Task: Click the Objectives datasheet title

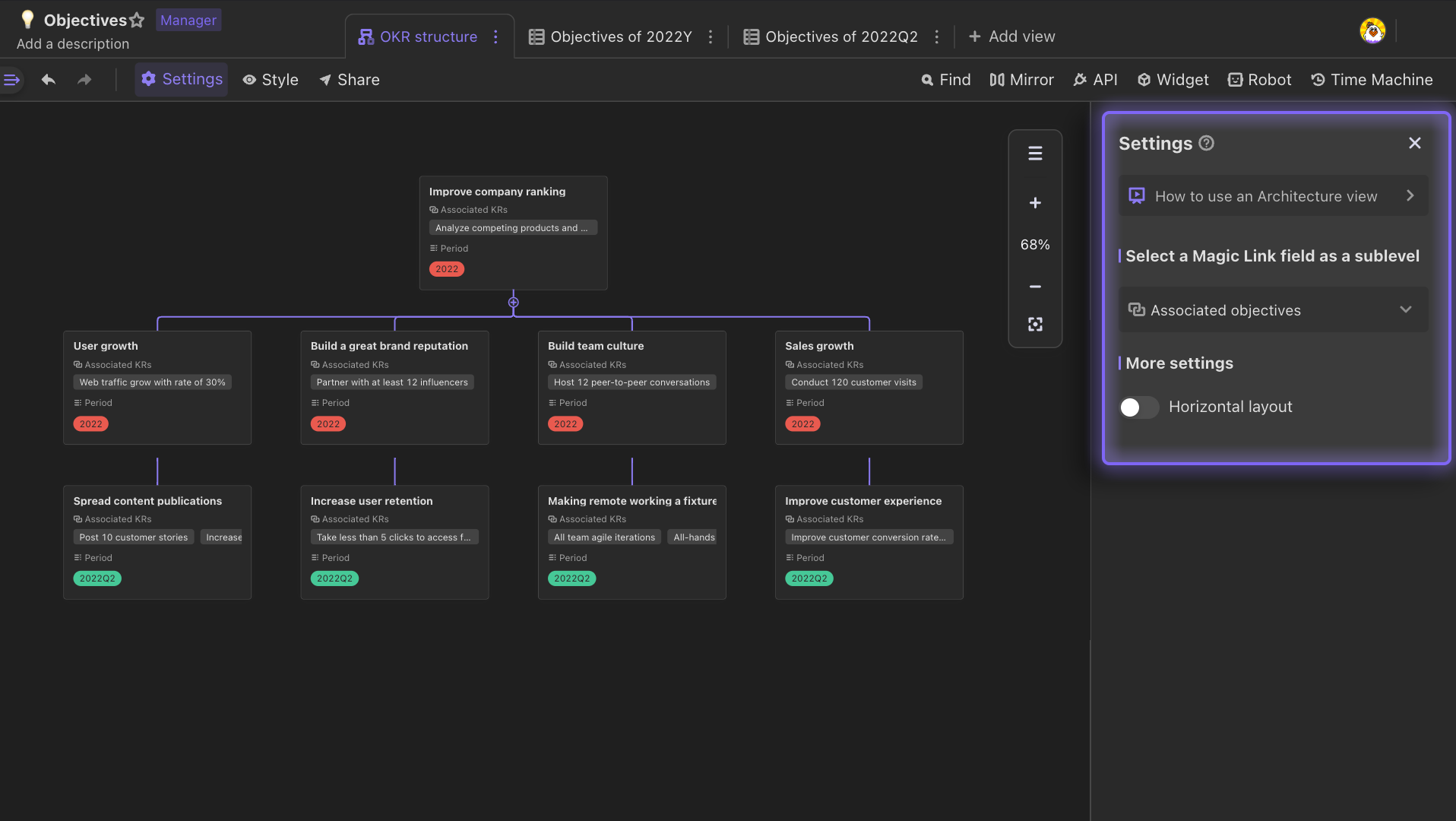Action: (x=85, y=21)
